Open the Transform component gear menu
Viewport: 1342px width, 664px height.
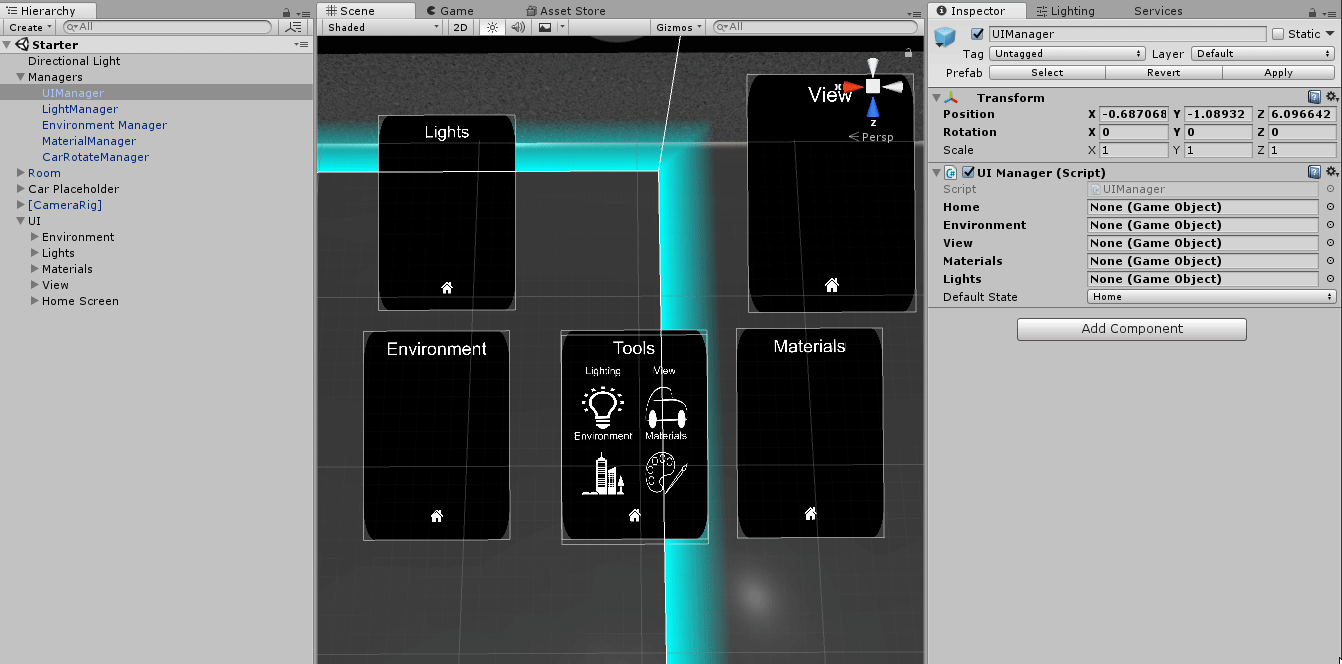(x=1331, y=97)
